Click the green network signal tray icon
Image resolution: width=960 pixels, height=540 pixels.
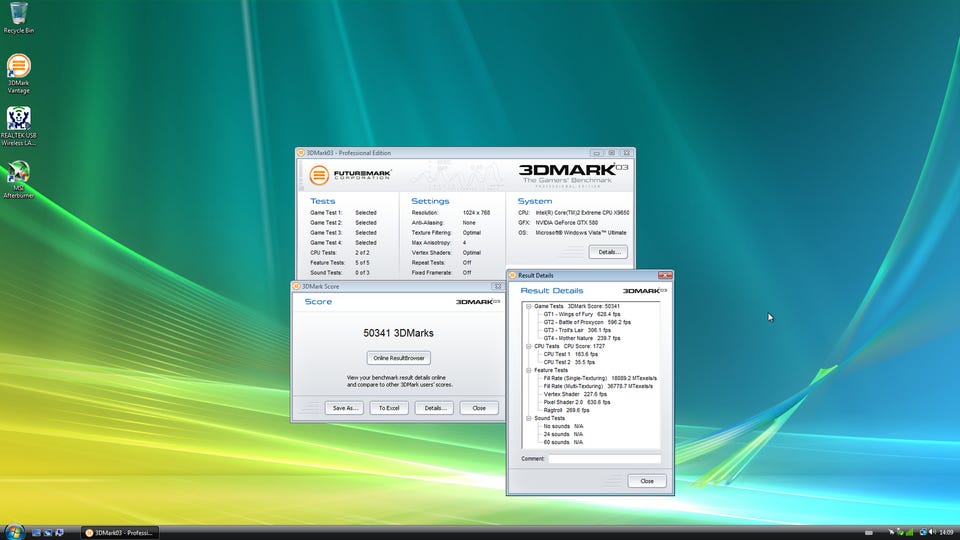click(910, 532)
